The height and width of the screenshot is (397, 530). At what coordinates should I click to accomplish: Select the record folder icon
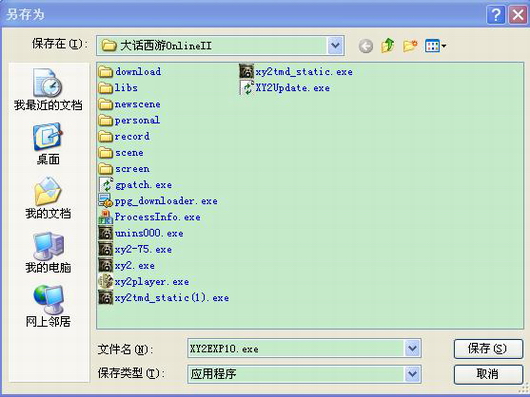pyautogui.click(x=105, y=137)
